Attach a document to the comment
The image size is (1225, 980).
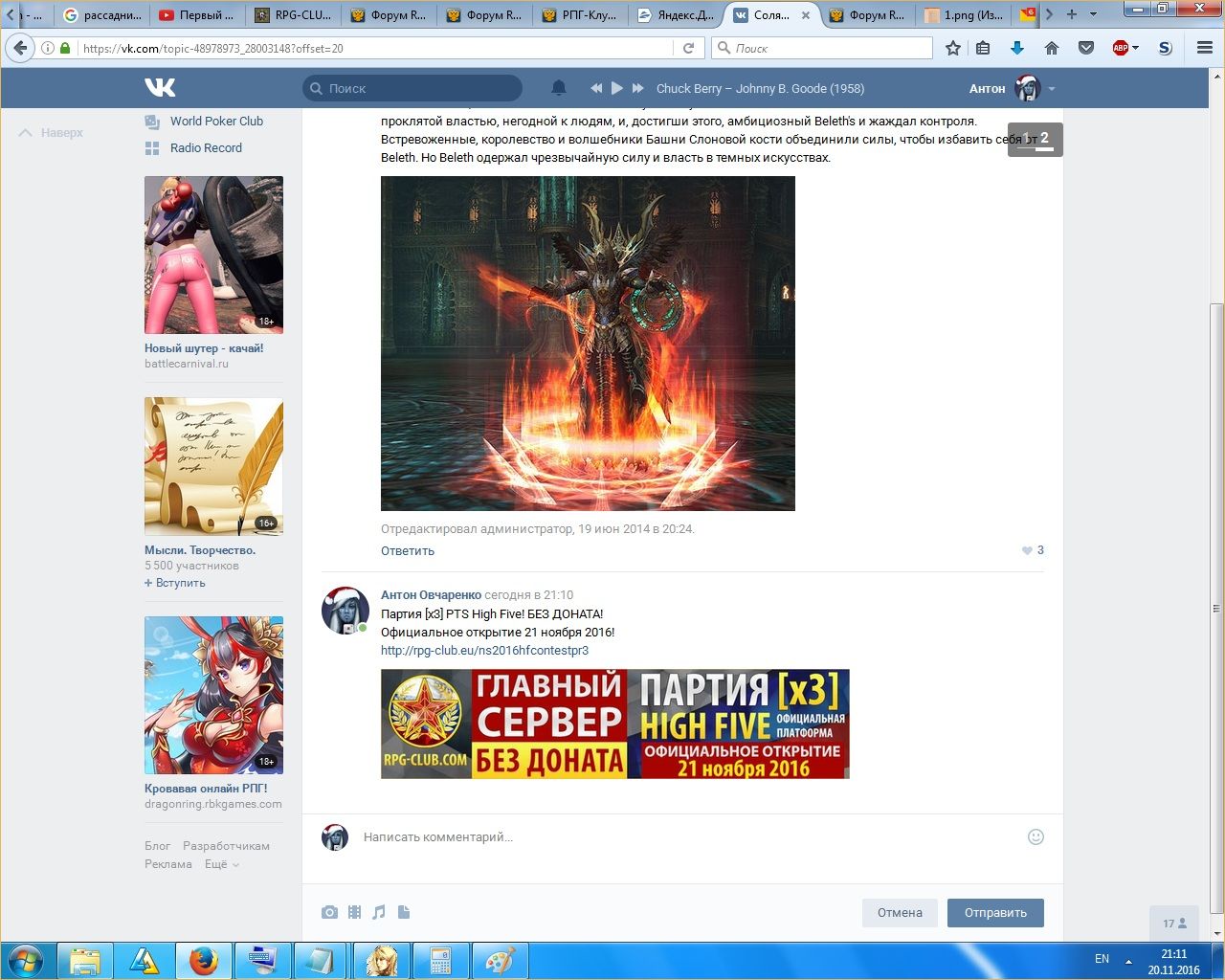click(404, 912)
